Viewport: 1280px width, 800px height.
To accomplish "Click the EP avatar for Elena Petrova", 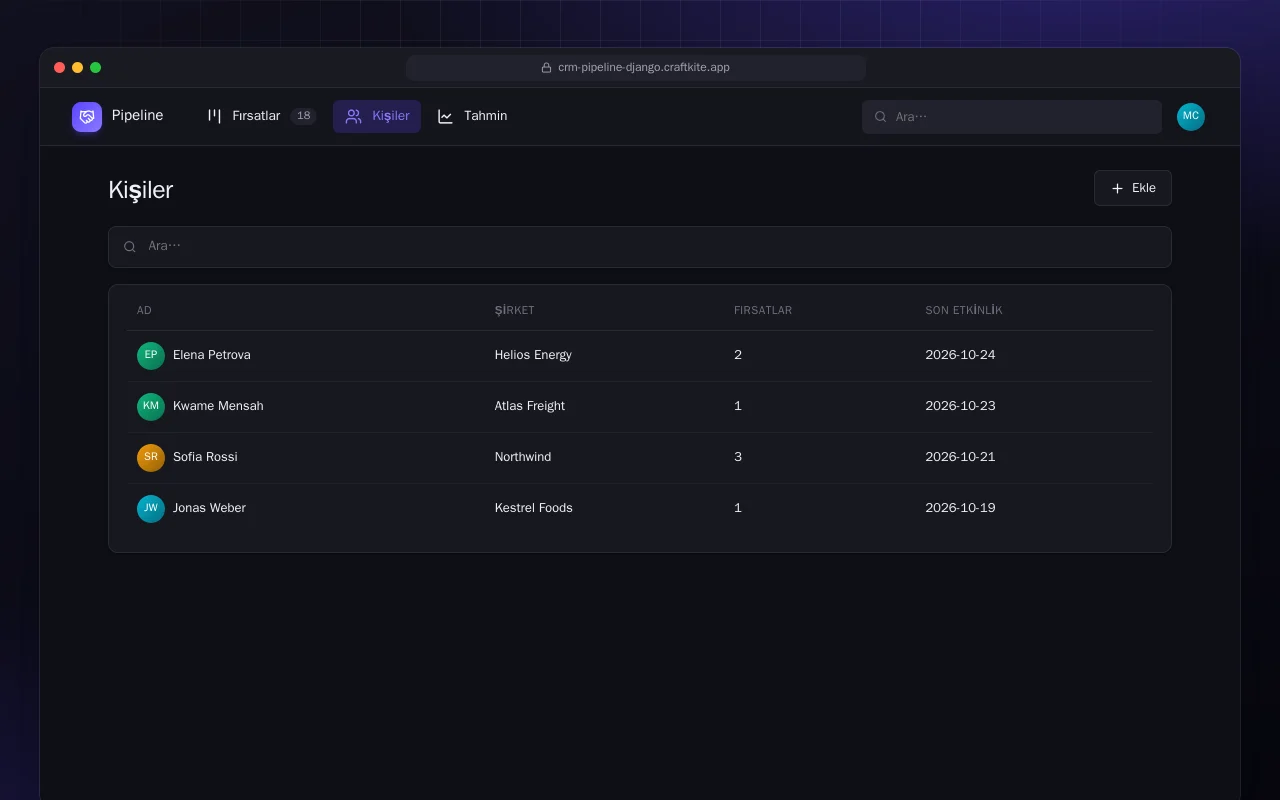I will (151, 355).
